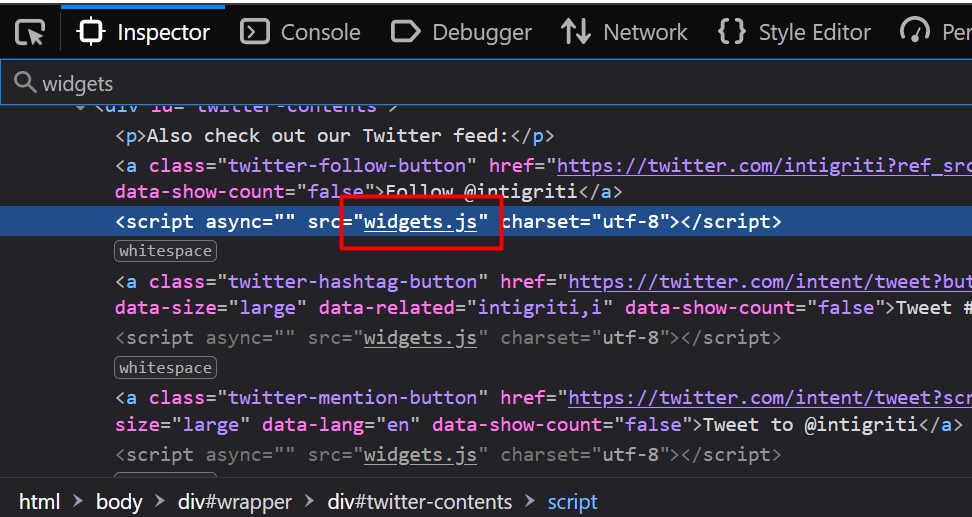Select html in the breadcrumb trail

tap(40, 502)
